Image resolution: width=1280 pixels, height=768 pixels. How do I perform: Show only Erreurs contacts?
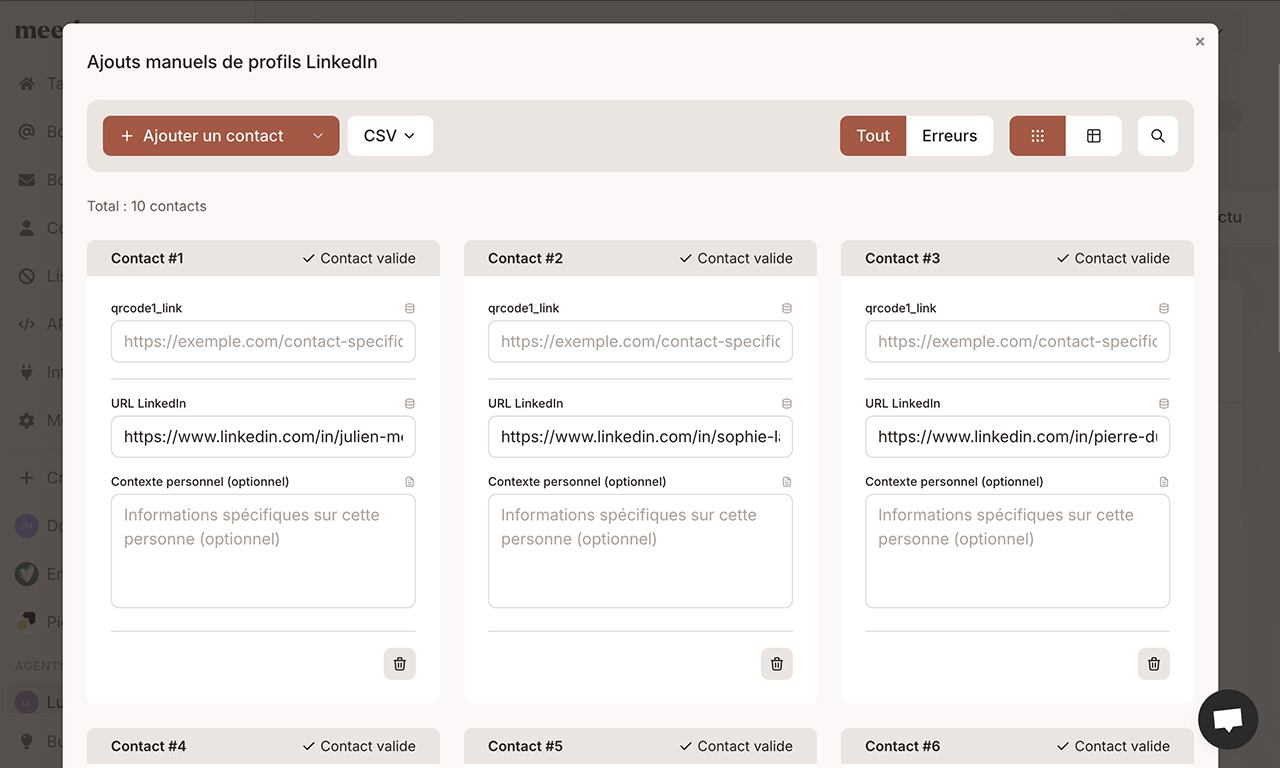tap(949, 136)
